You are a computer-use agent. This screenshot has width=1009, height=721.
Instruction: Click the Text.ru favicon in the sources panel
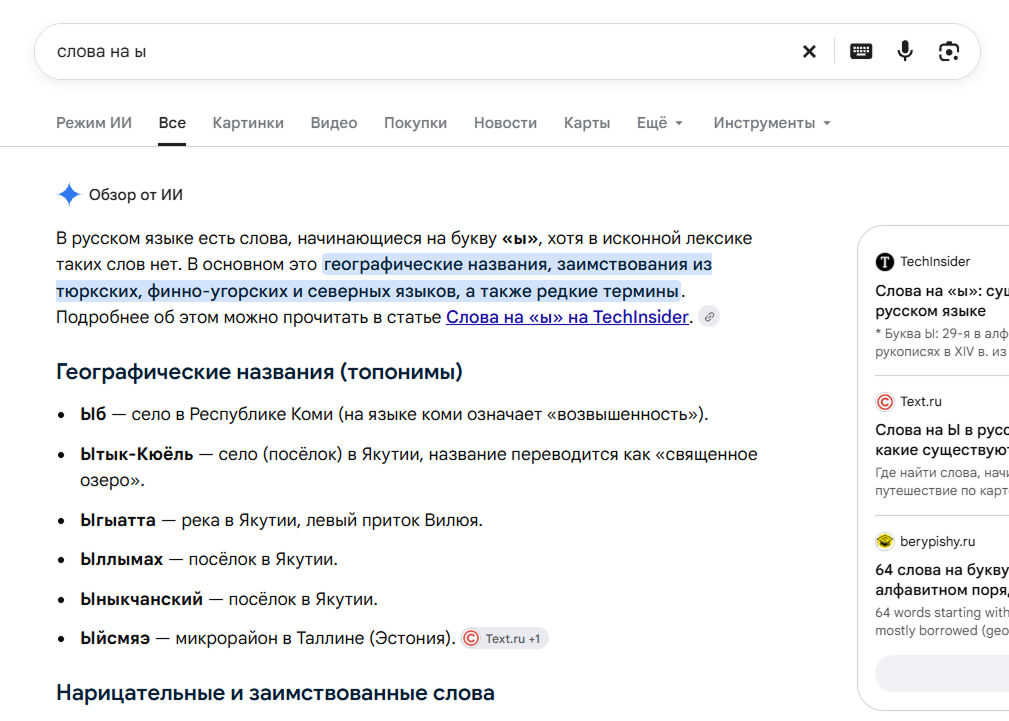coord(885,402)
